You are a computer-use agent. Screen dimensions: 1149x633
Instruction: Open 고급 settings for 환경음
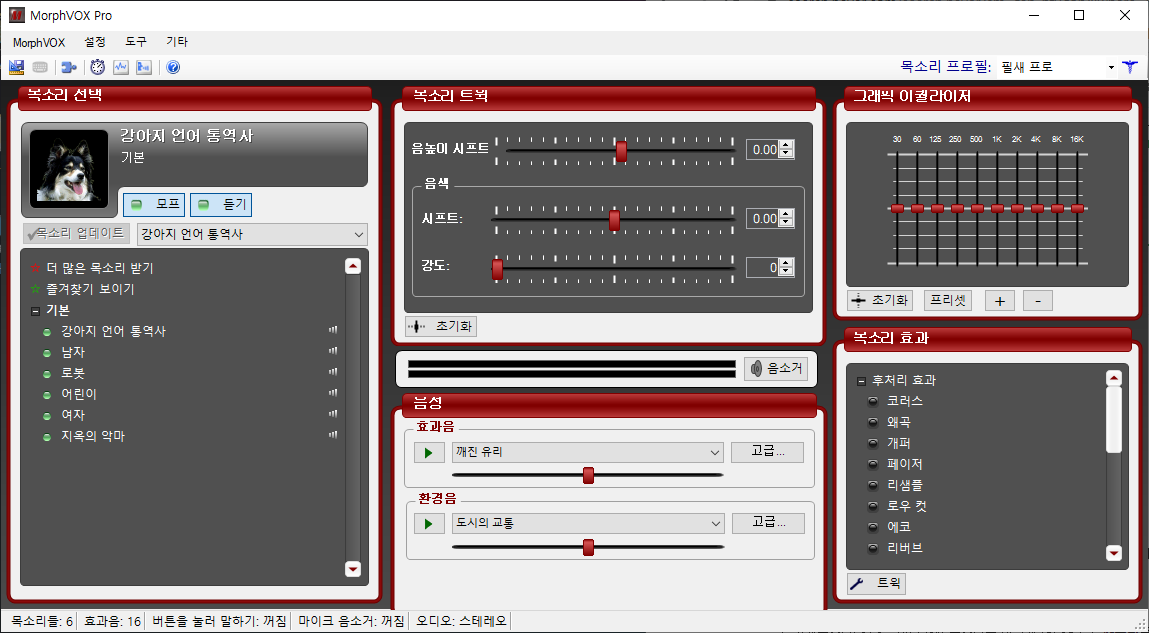[768, 524]
